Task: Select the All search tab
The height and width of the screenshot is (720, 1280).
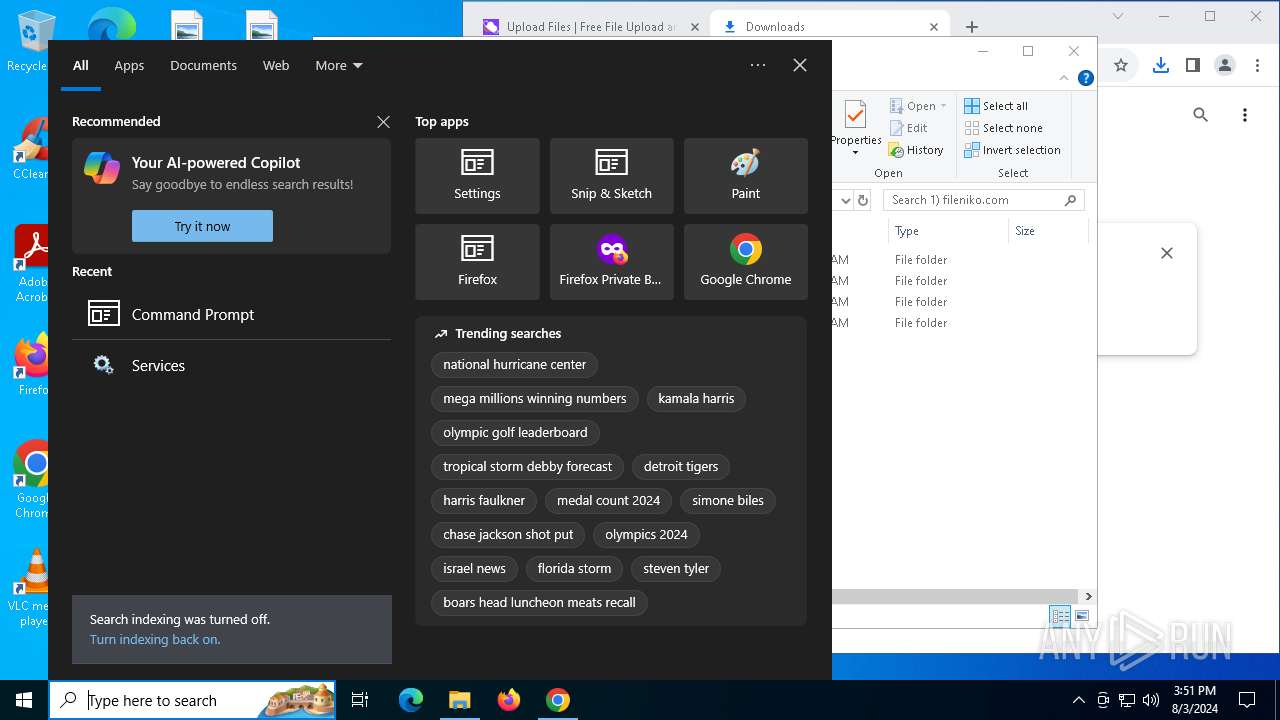Action: pyautogui.click(x=81, y=65)
